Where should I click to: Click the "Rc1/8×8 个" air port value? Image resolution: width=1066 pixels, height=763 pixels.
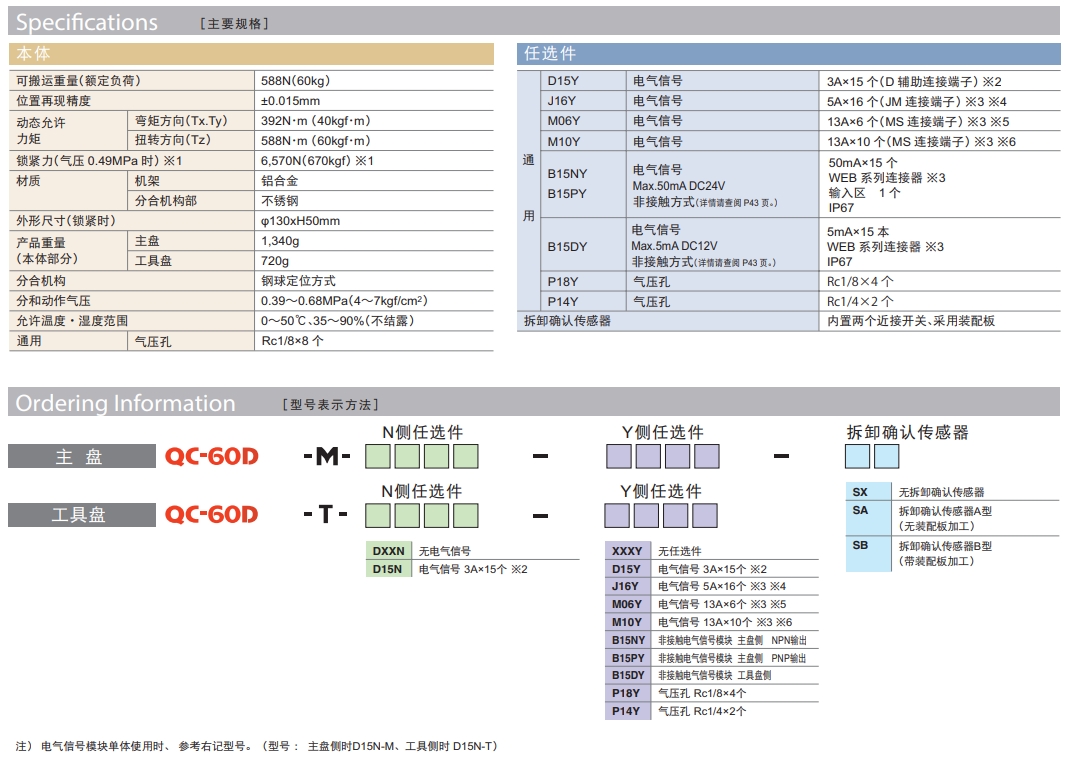pos(292,341)
